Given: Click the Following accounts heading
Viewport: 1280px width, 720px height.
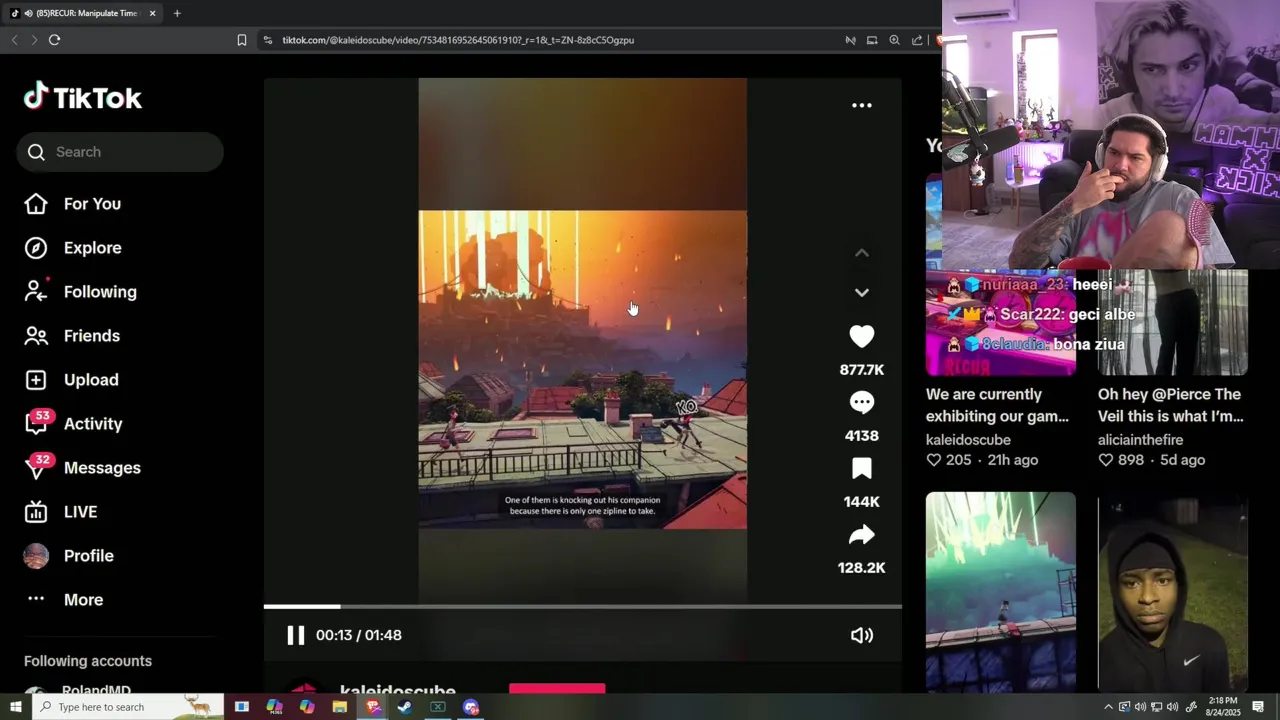Looking at the screenshot, I should tap(88, 661).
